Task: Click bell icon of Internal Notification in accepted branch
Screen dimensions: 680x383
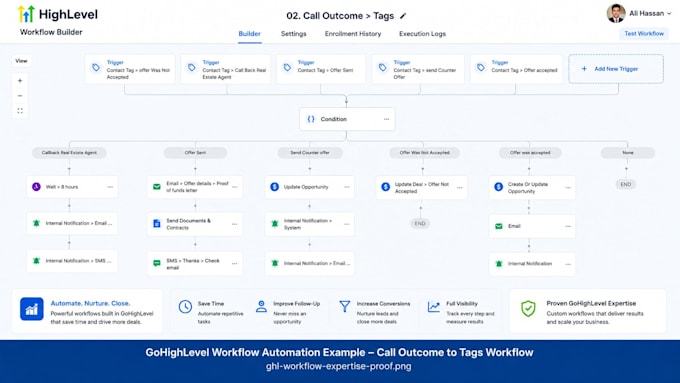Action: (x=499, y=264)
